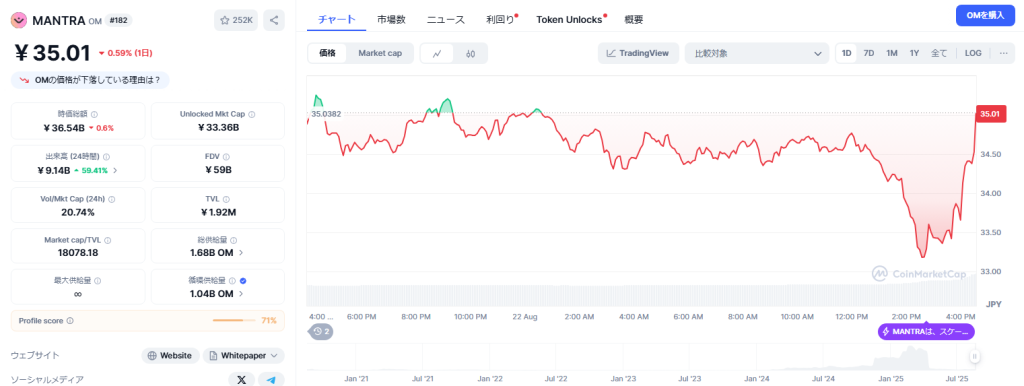
Task: Show info for 総供給量
Action: (234, 240)
